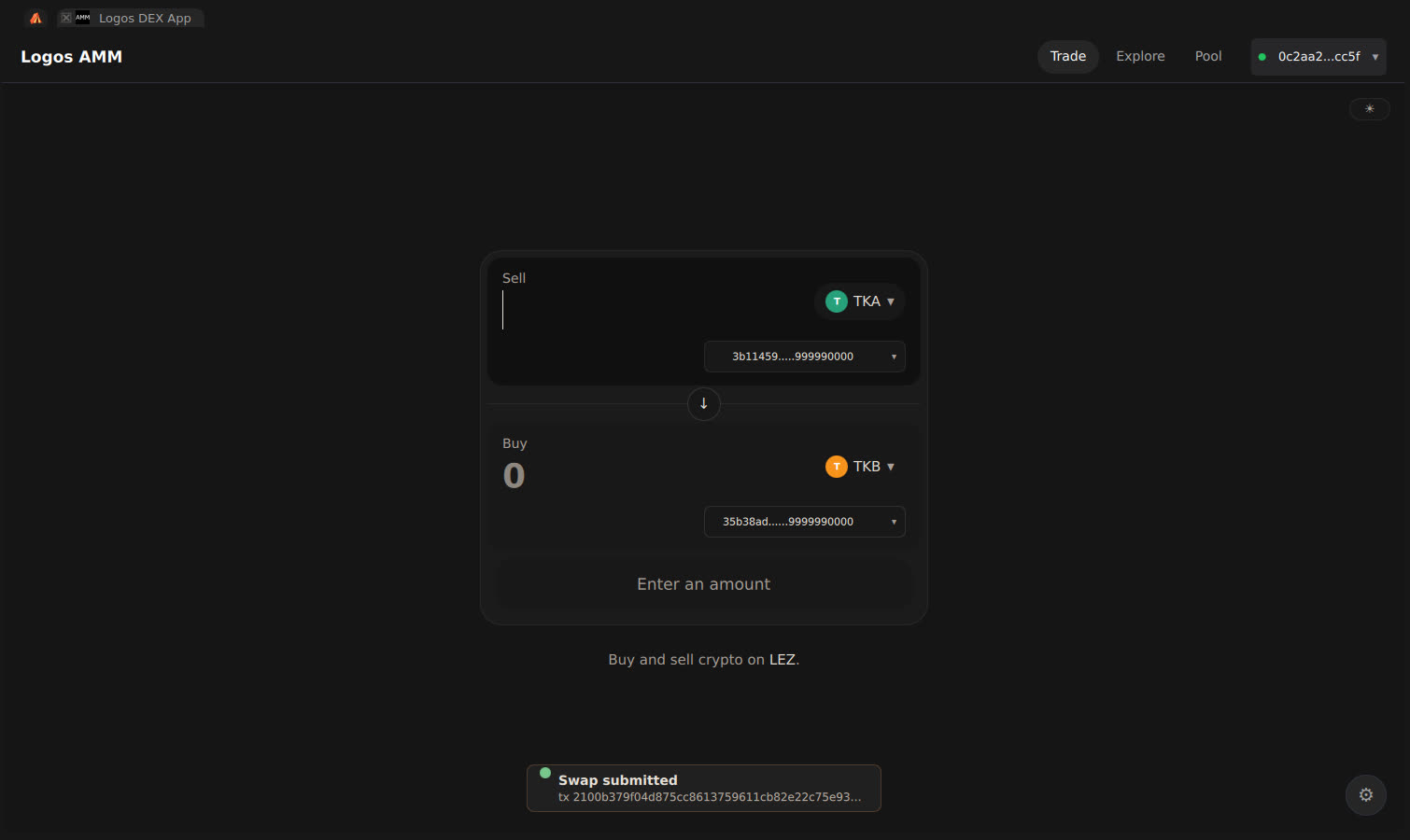The width and height of the screenshot is (1410, 840).
Task: Open the Pool tab
Action: tap(1208, 56)
